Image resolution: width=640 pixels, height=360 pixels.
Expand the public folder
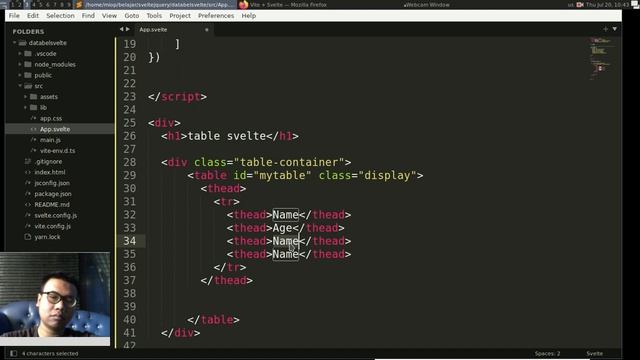pyautogui.click(x=20, y=75)
